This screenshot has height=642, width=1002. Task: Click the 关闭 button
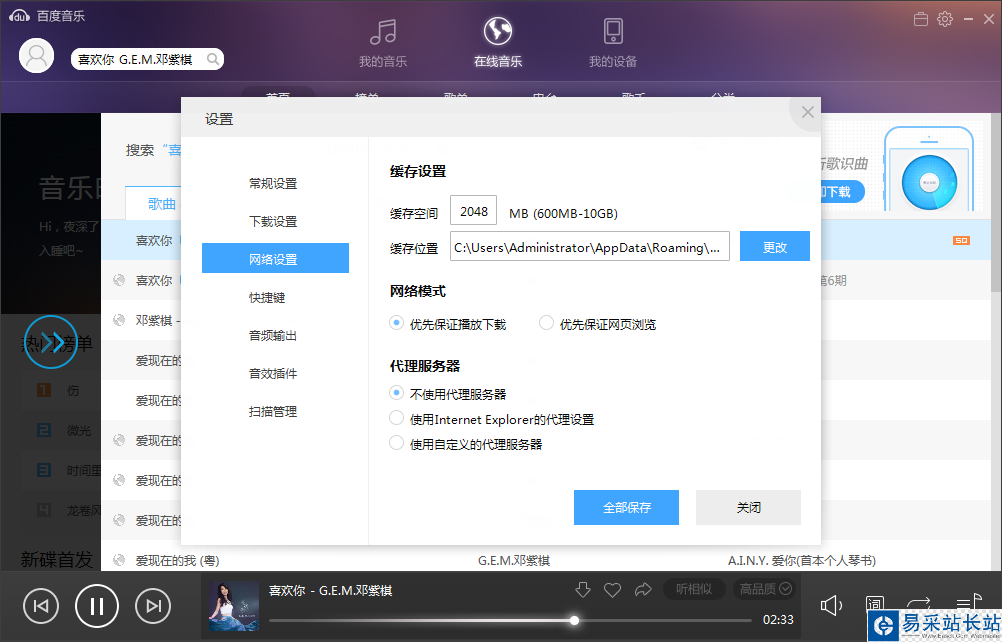(x=748, y=507)
